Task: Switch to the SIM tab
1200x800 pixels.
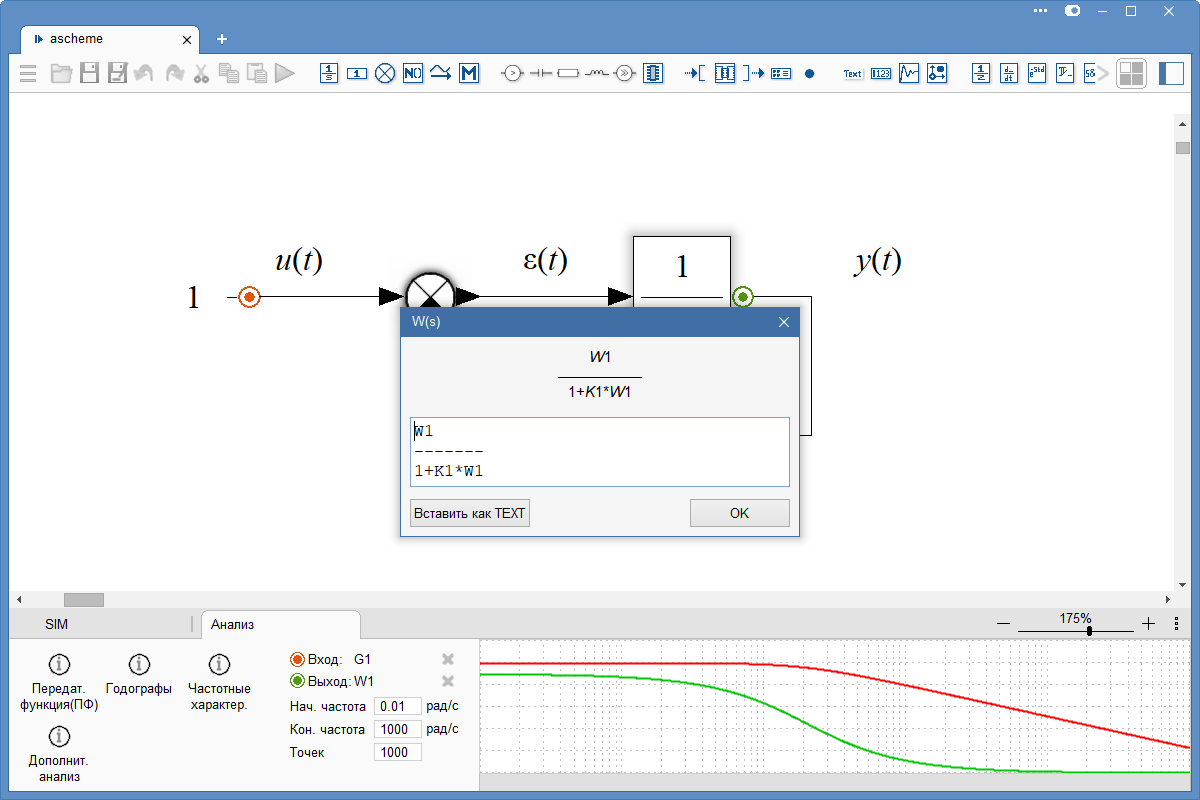Action: pos(57,624)
